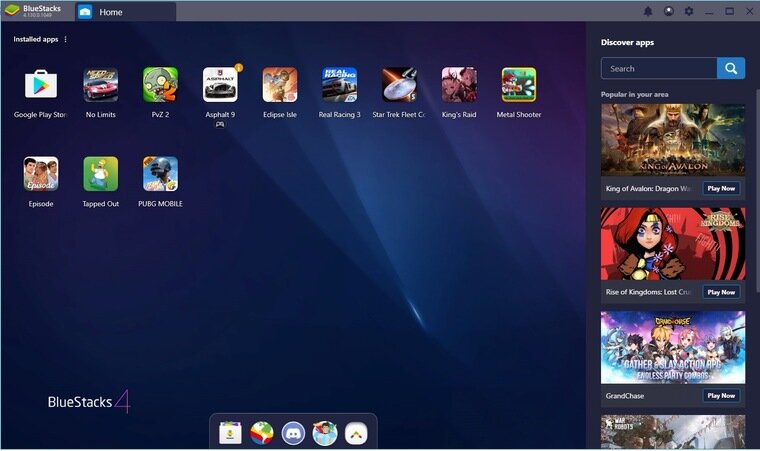Click the Installed apps label
Screen dimensions: 760x451
[36, 39]
